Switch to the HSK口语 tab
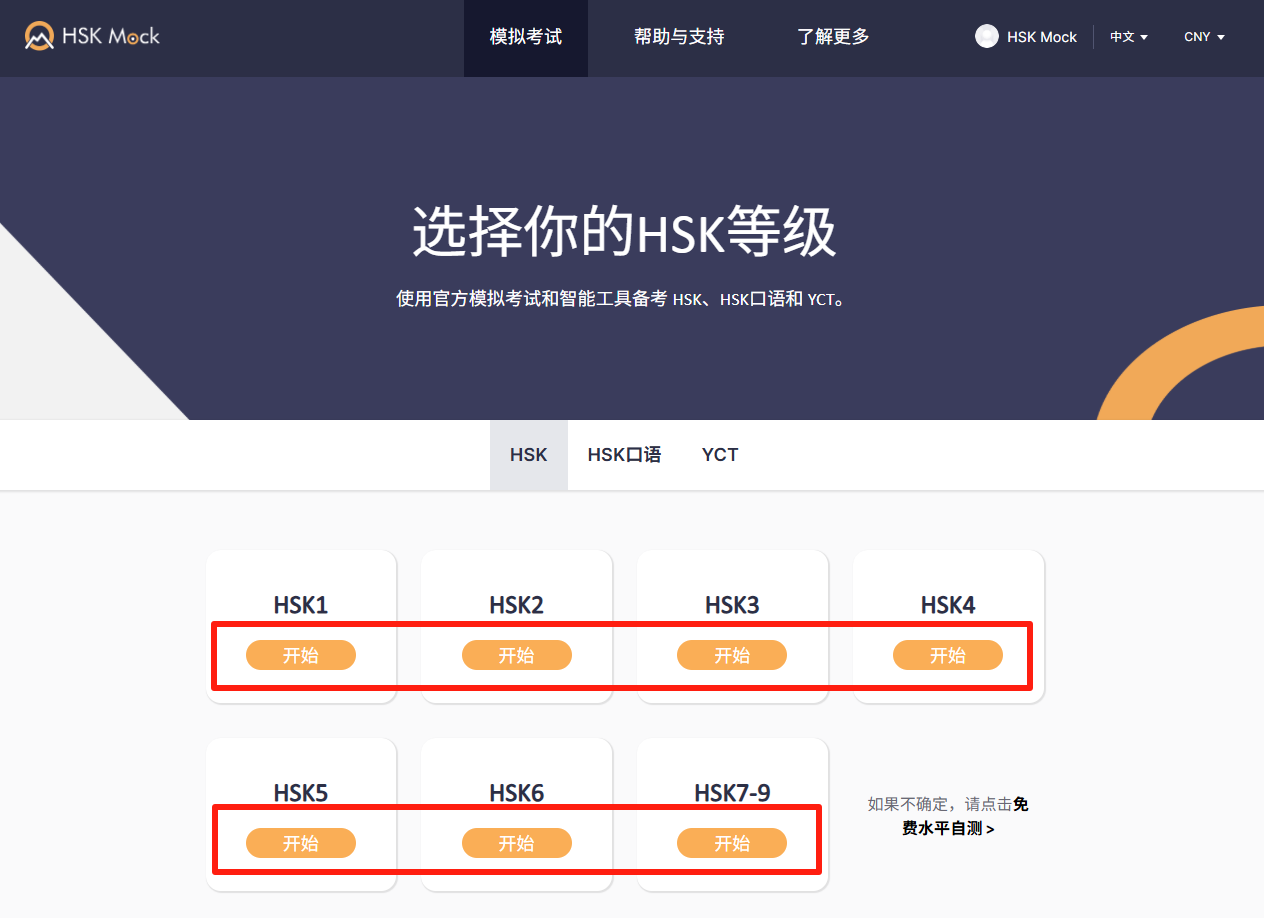 (624, 455)
